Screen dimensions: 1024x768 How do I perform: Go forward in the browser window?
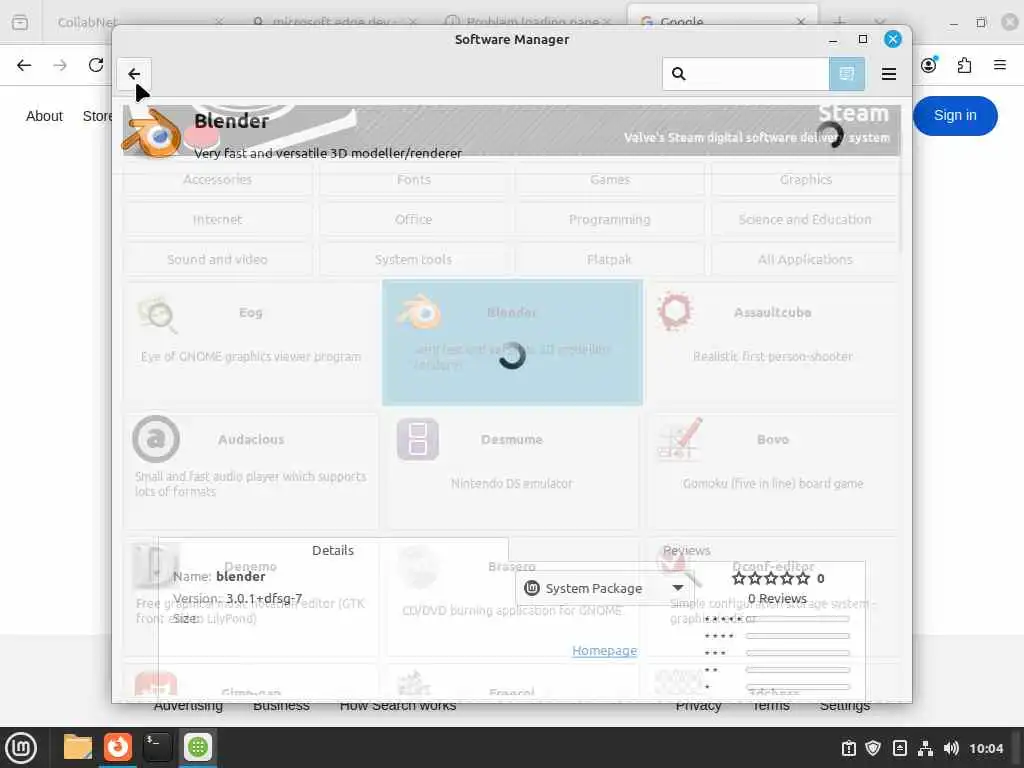[60, 65]
